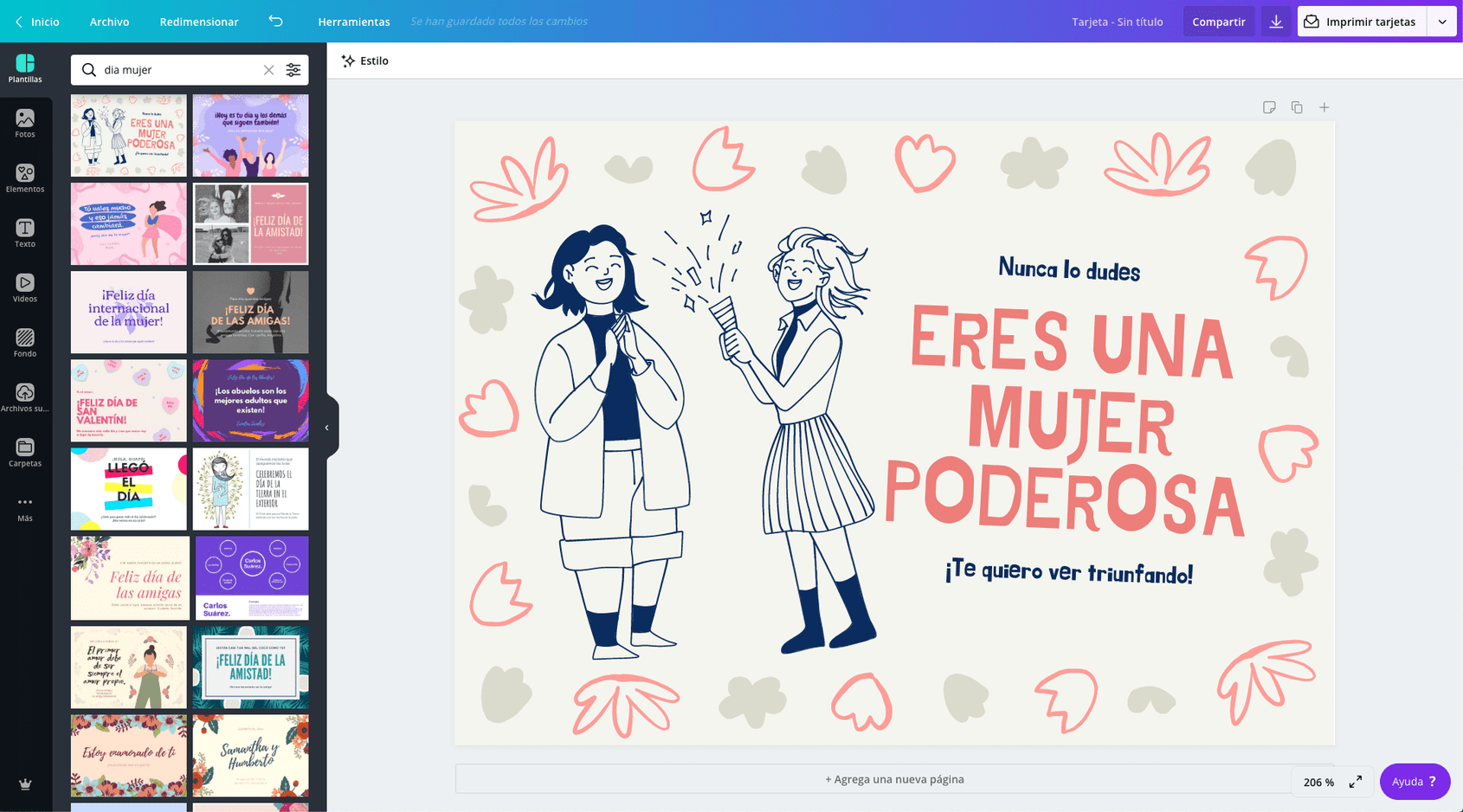Screen dimensions: 1463x812
Task: Open the Elementos panel
Action: tap(24, 177)
